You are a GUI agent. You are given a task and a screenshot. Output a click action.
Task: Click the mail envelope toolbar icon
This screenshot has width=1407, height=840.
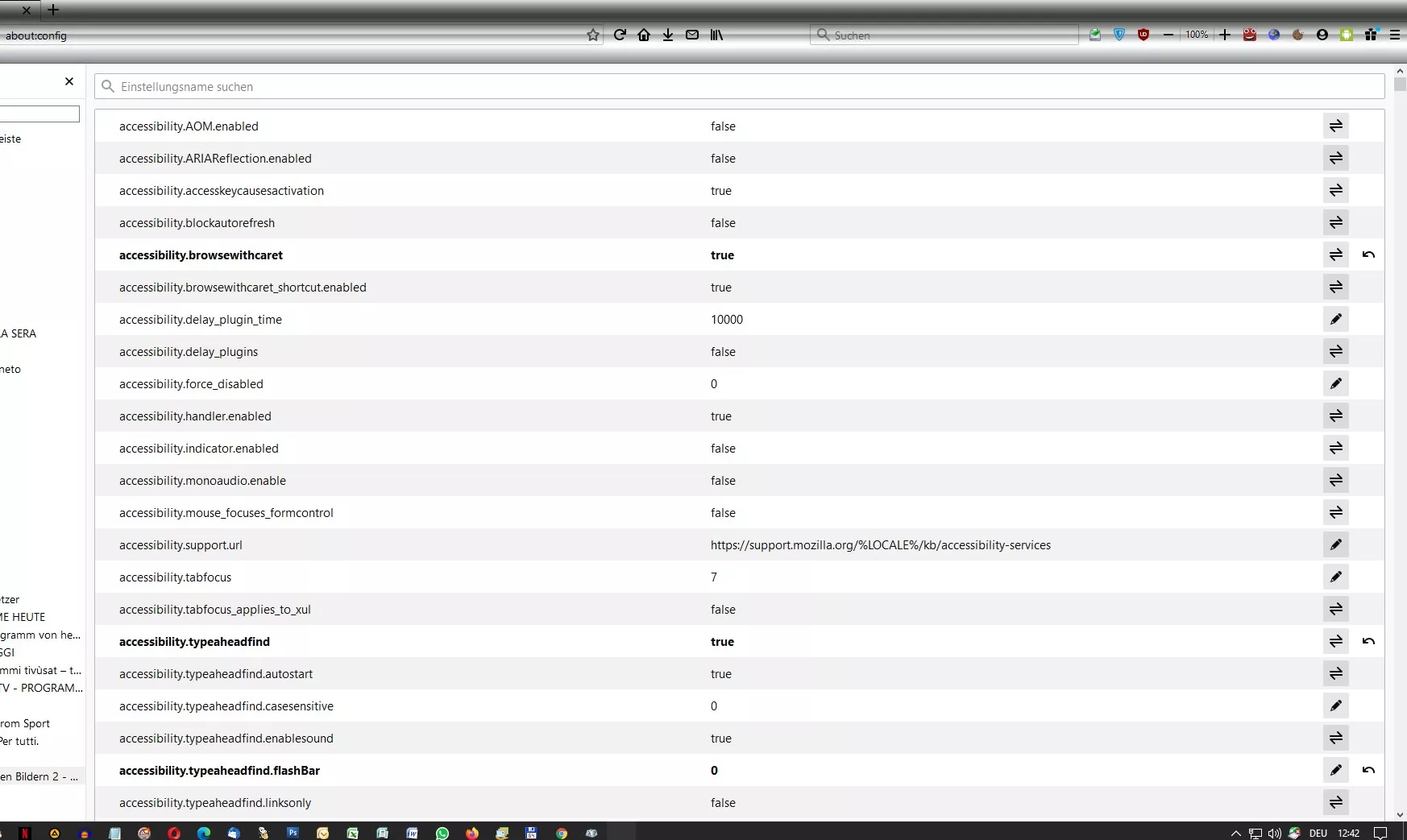point(692,35)
